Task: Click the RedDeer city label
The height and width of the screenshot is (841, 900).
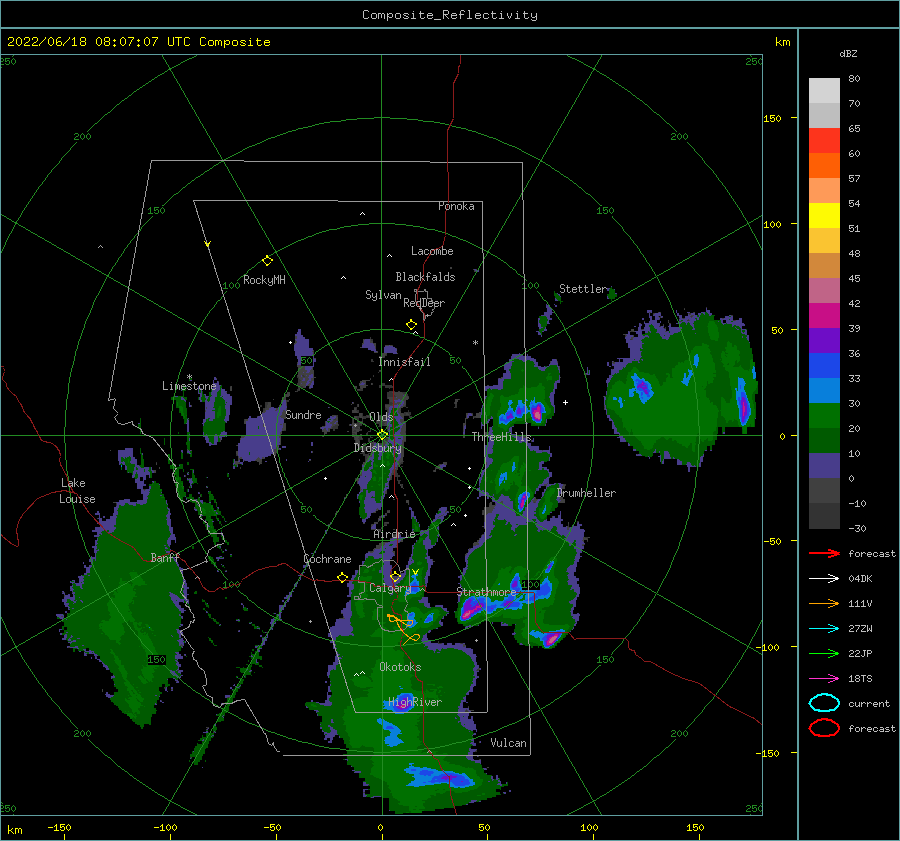Action: (424, 303)
